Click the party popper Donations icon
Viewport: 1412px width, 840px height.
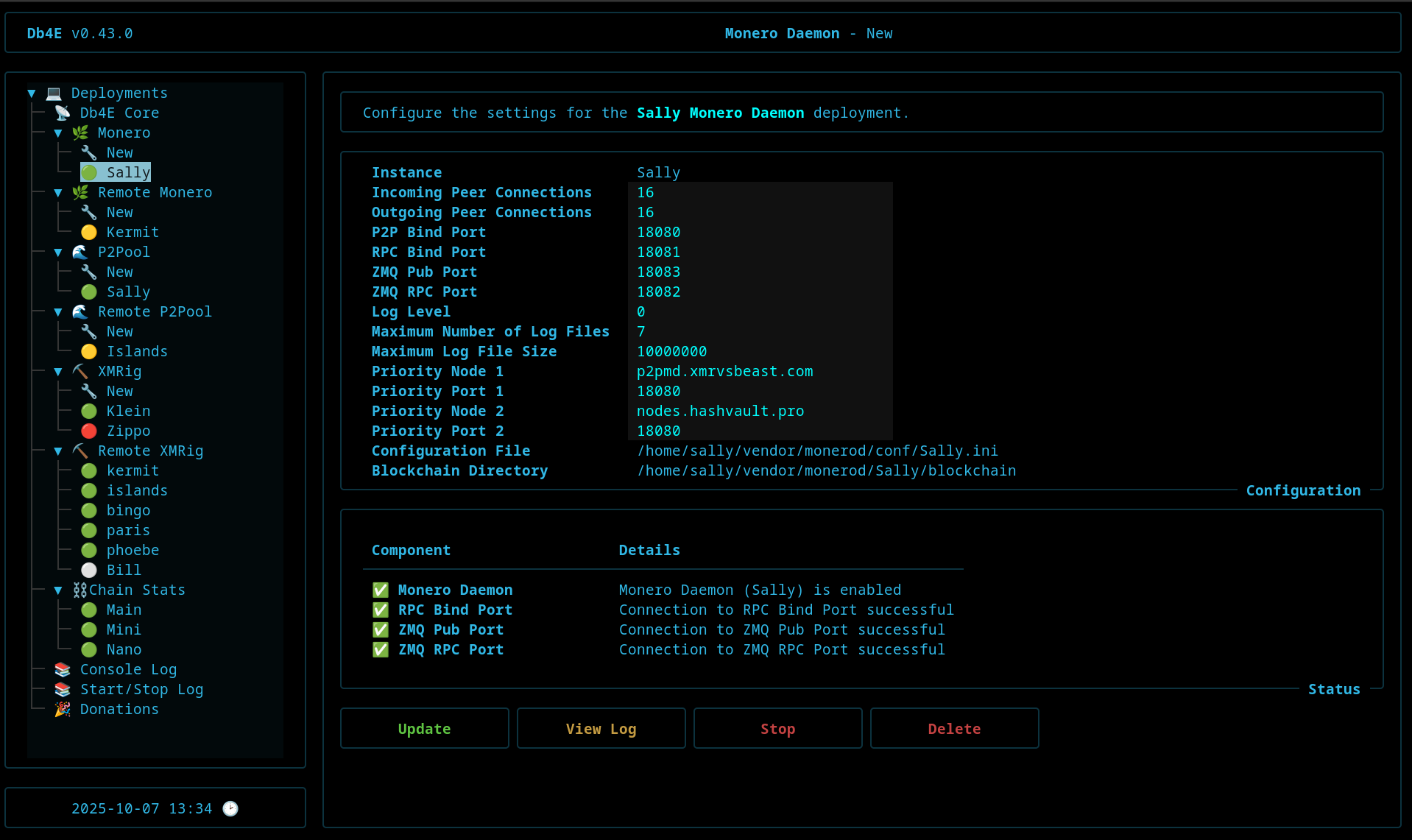[x=63, y=709]
